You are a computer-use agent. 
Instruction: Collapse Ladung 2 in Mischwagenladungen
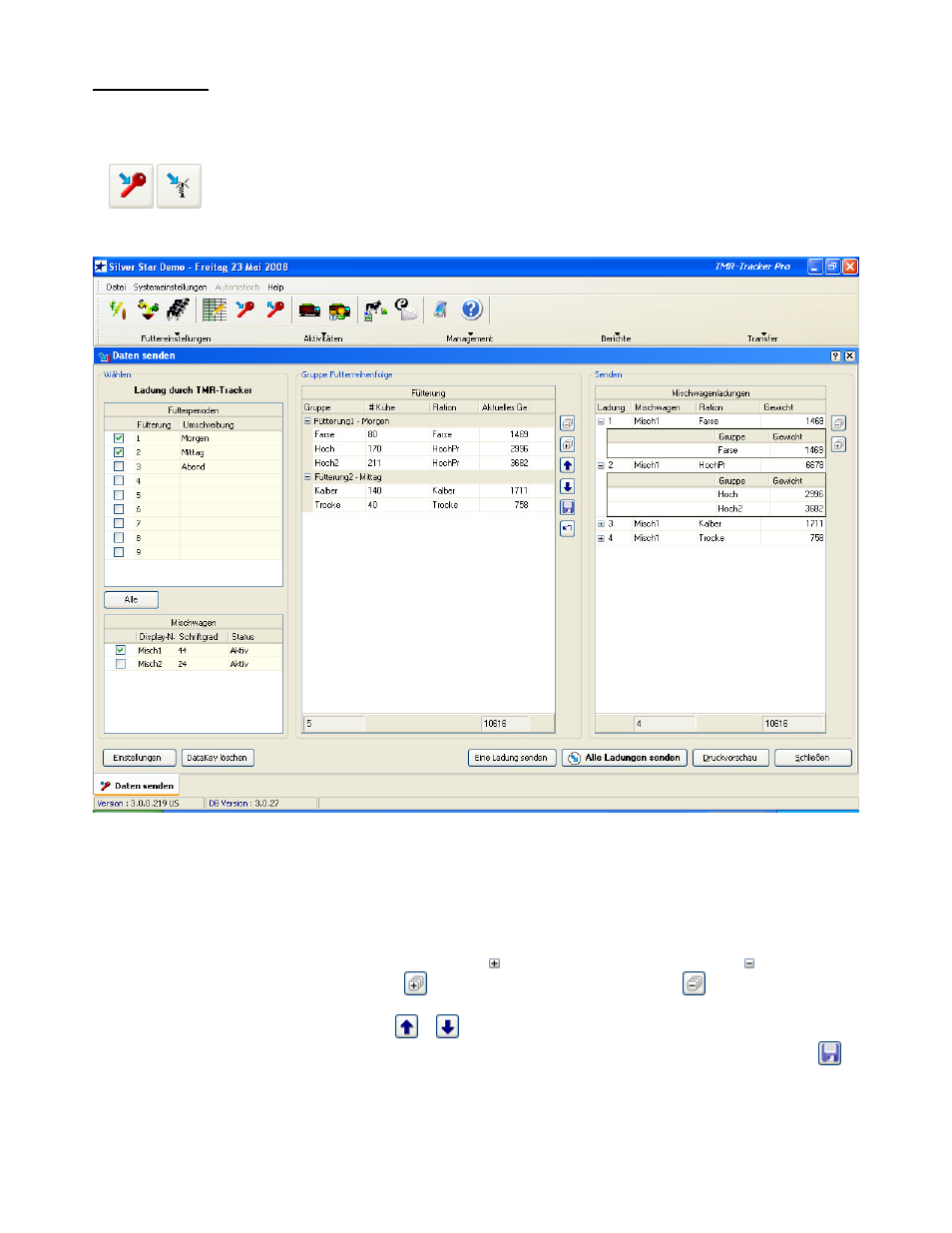601,465
